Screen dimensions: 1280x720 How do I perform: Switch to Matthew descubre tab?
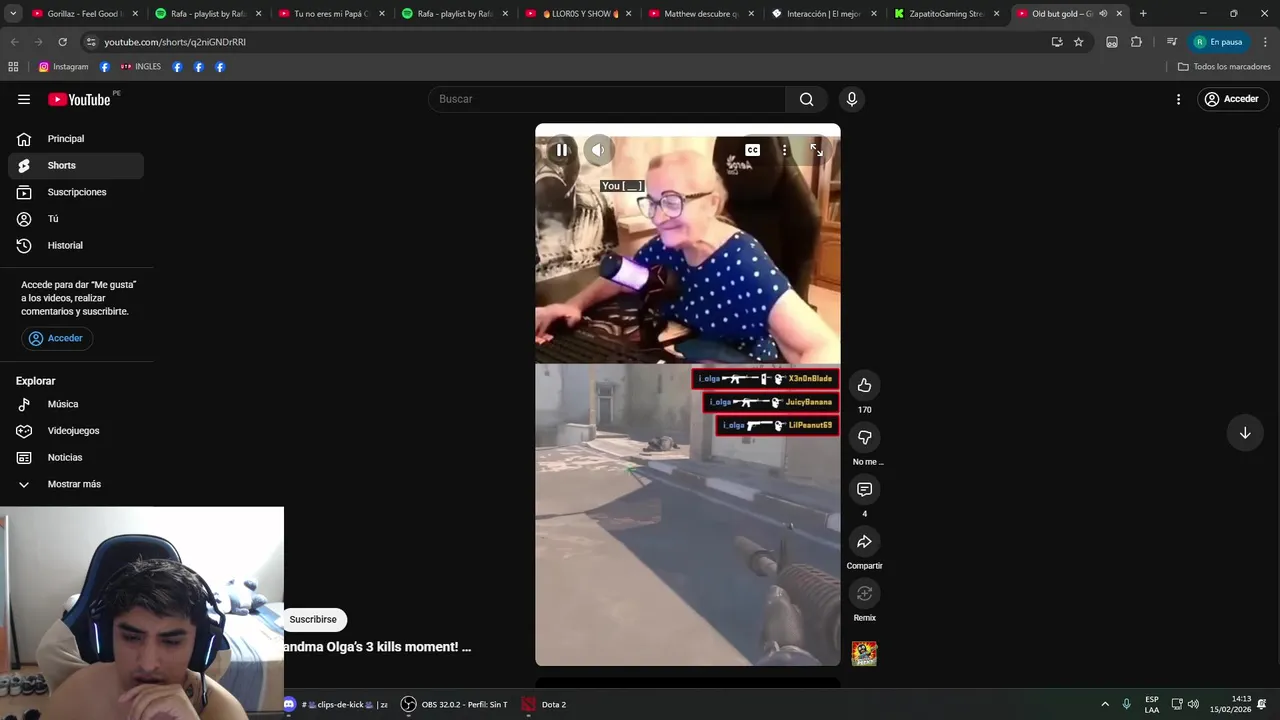[701, 14]
